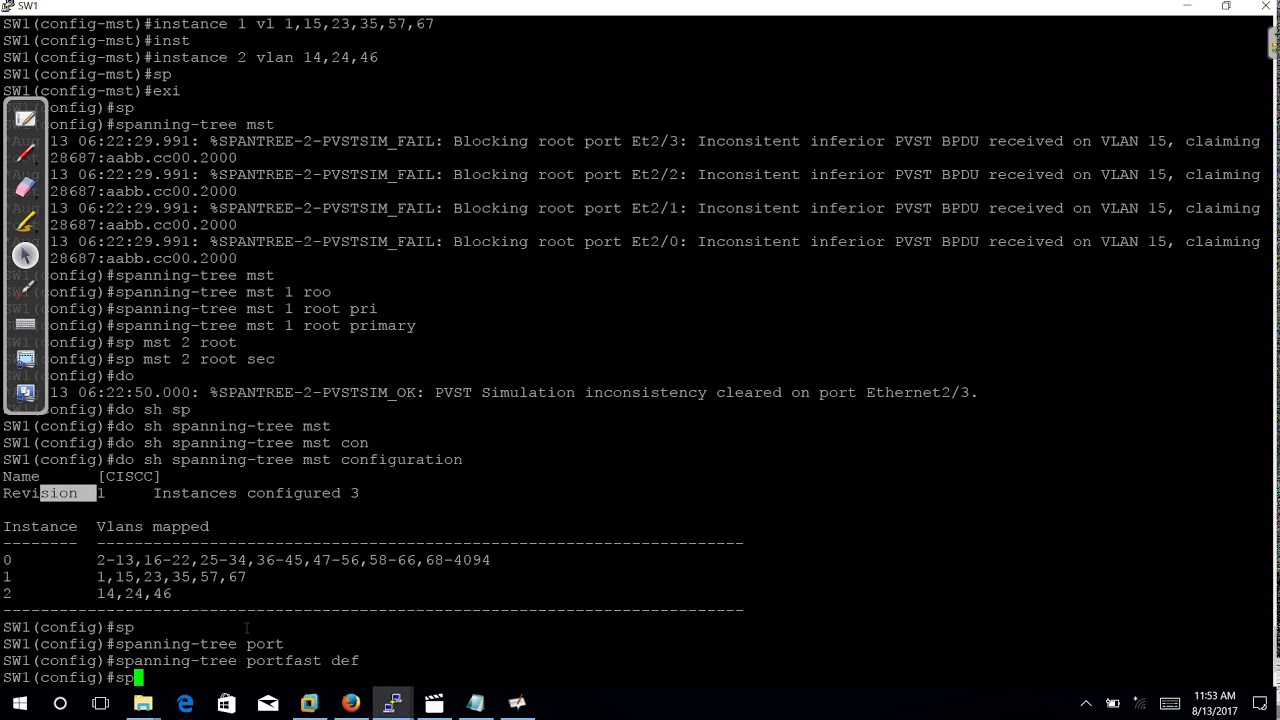Switch to Firefox on the taskbar
This screenshot has width=1280, height=720.
pyautogui.click(x=350, y=704)
